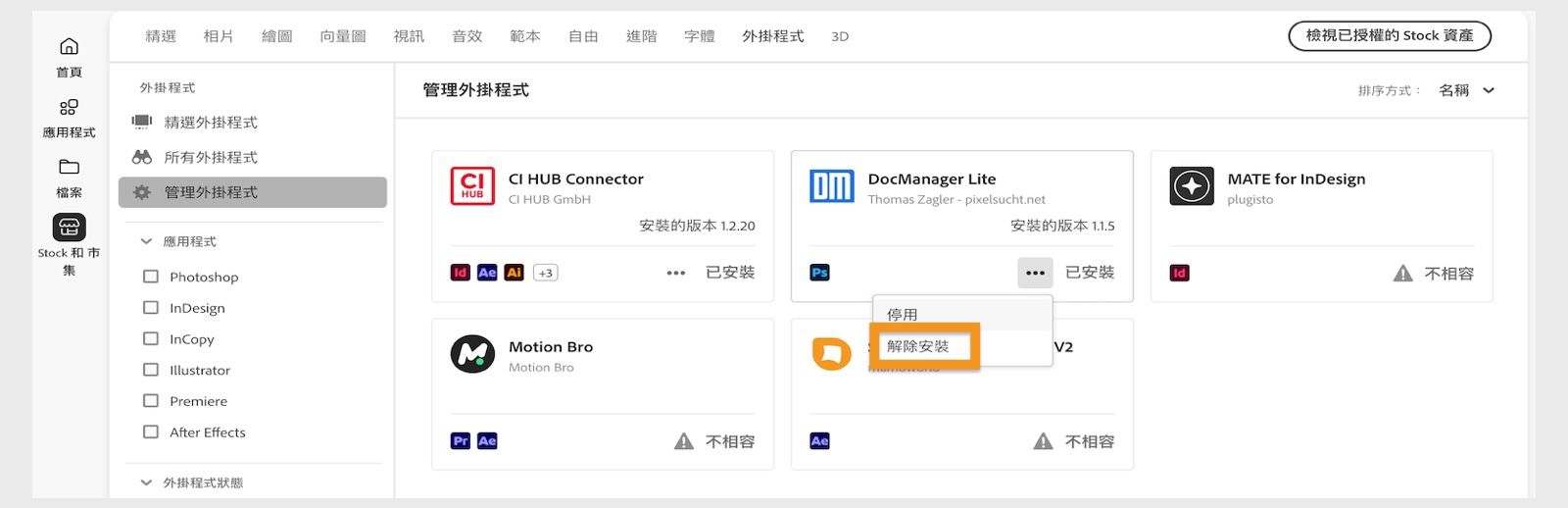
Task: Click the orange plugin logo beside V2
Action: pos(832,354)
